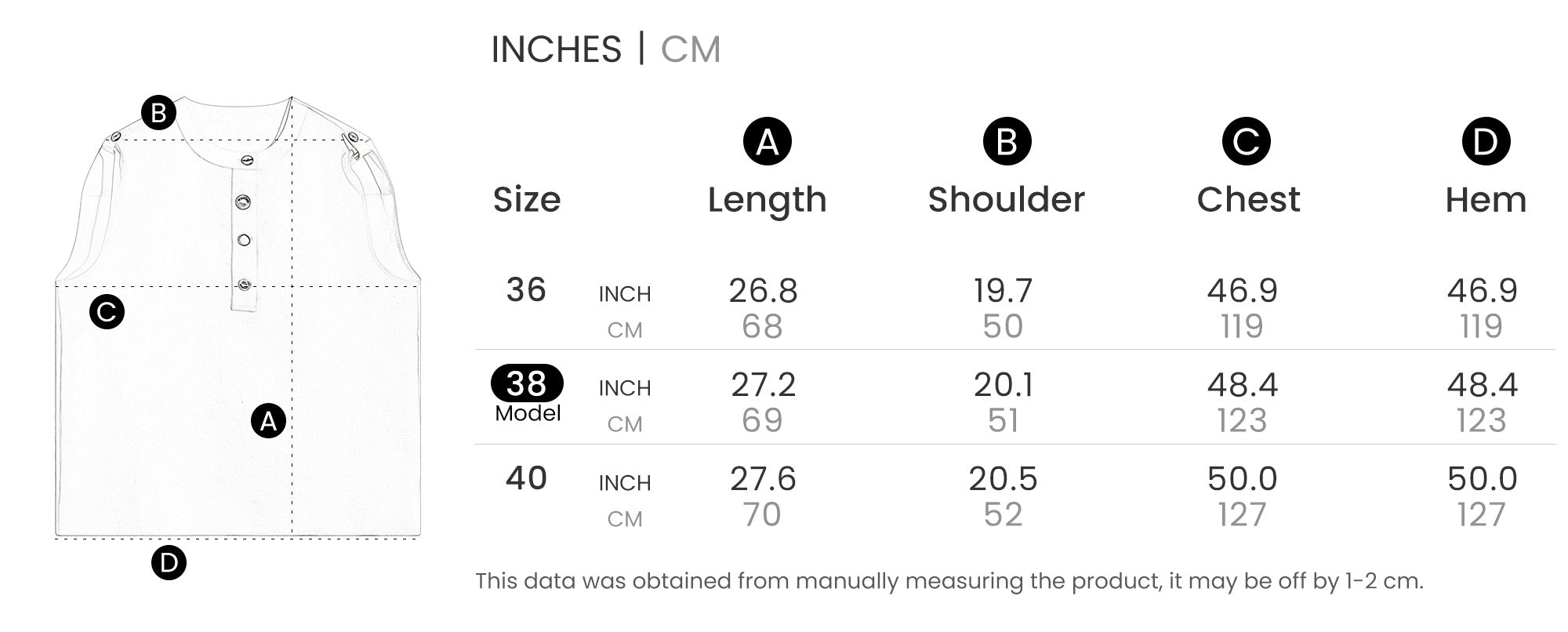Click the 48.4 chest value for size 38
The height and width of the screenshot is (632, 1568).
[x=1243, y=385]
